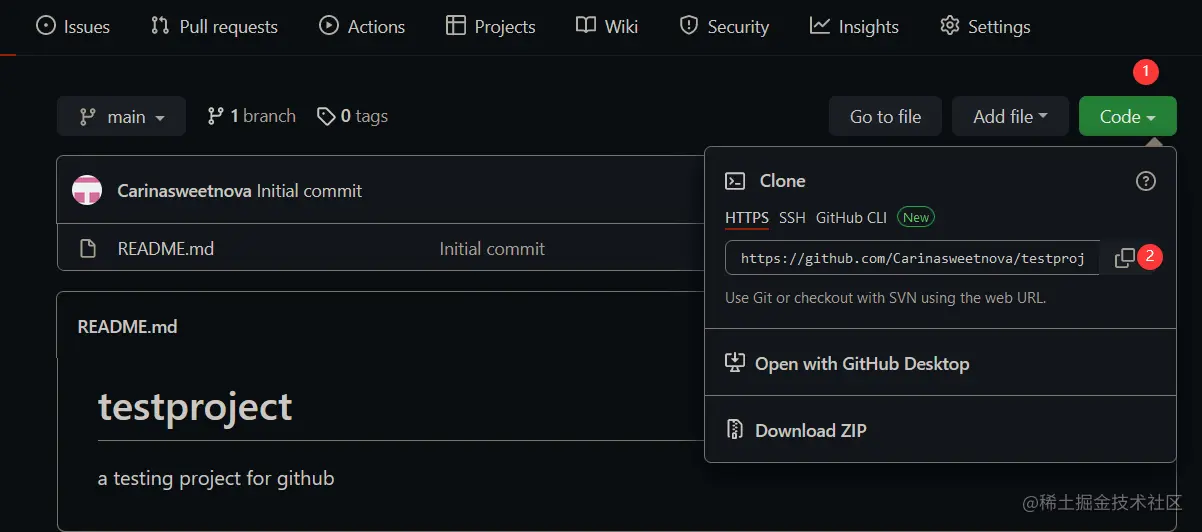
Task: Click the Carinasweetnova user avatar
Action: point(87,190)
